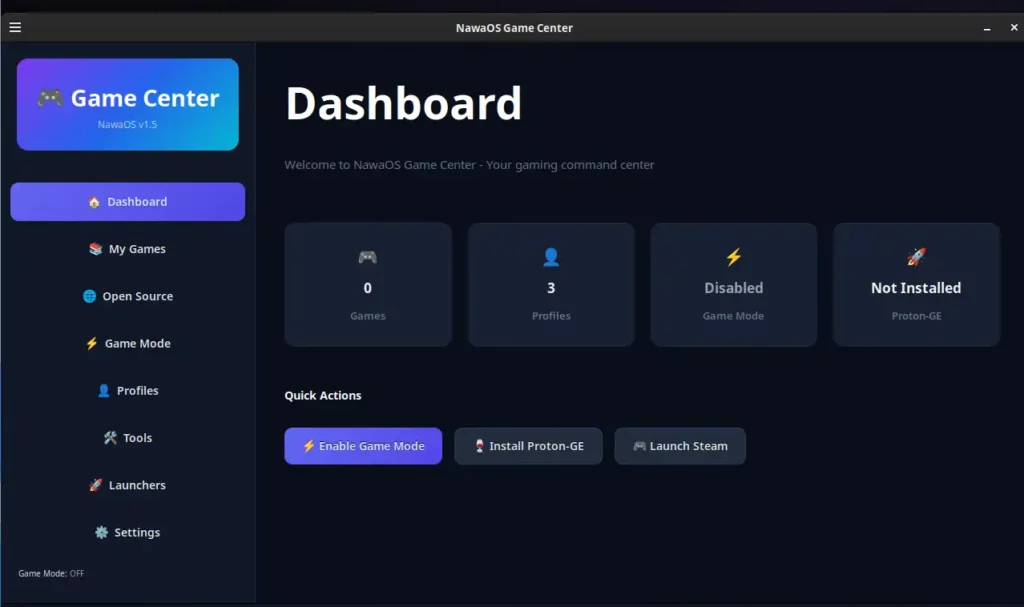Select the Dashboard sidebar item
The height and width of the screenshot is (607, 1024).
[x=128, y=202]
